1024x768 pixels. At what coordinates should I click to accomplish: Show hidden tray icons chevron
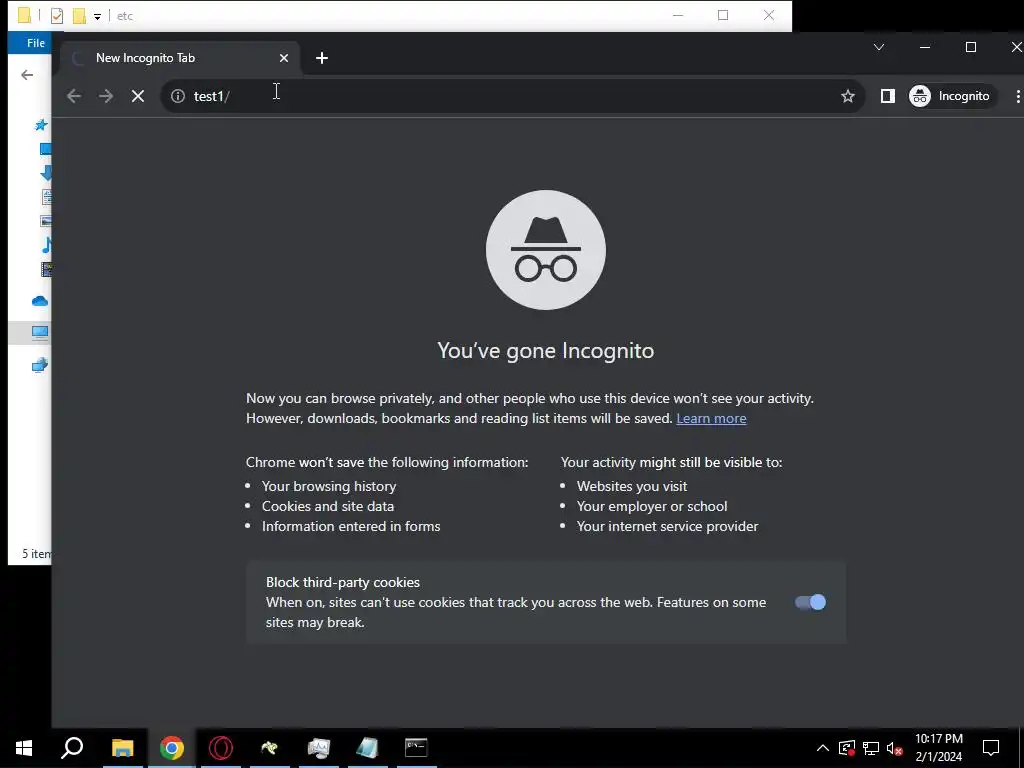click(x=823, y=748)
